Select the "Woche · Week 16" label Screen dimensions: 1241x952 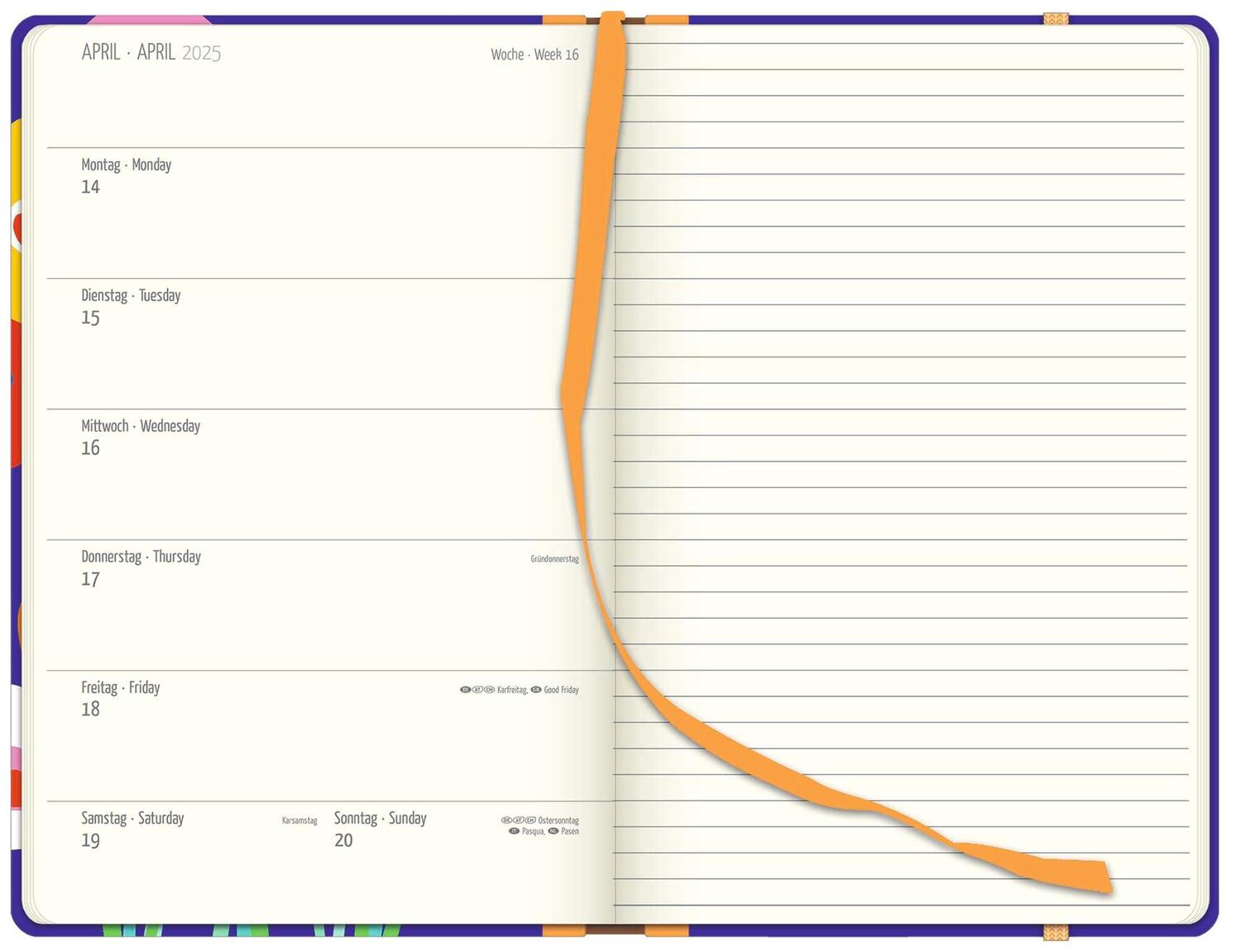click(534, 55)
